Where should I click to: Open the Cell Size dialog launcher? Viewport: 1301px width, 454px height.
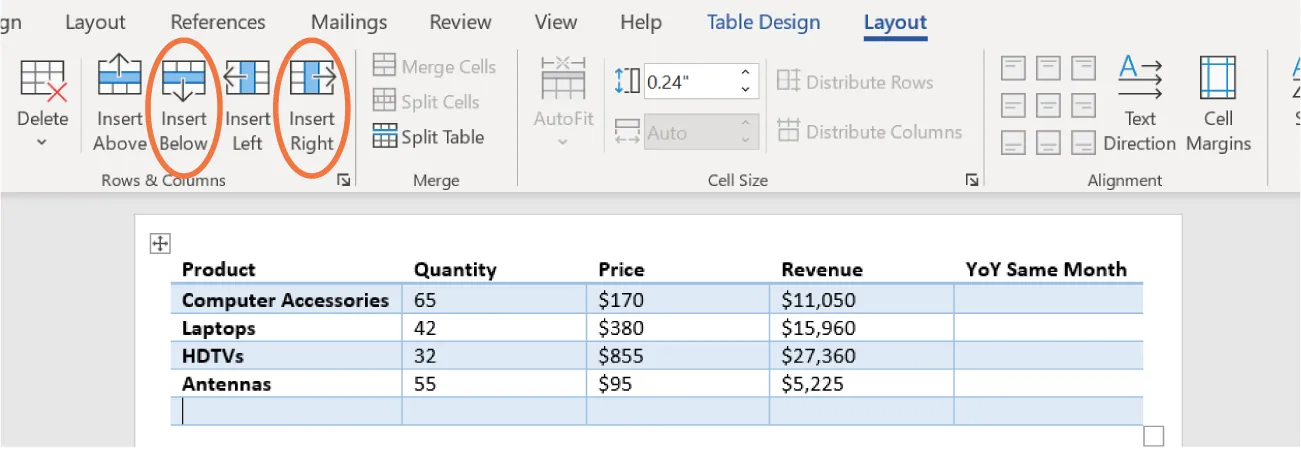[x=971, y=181]
